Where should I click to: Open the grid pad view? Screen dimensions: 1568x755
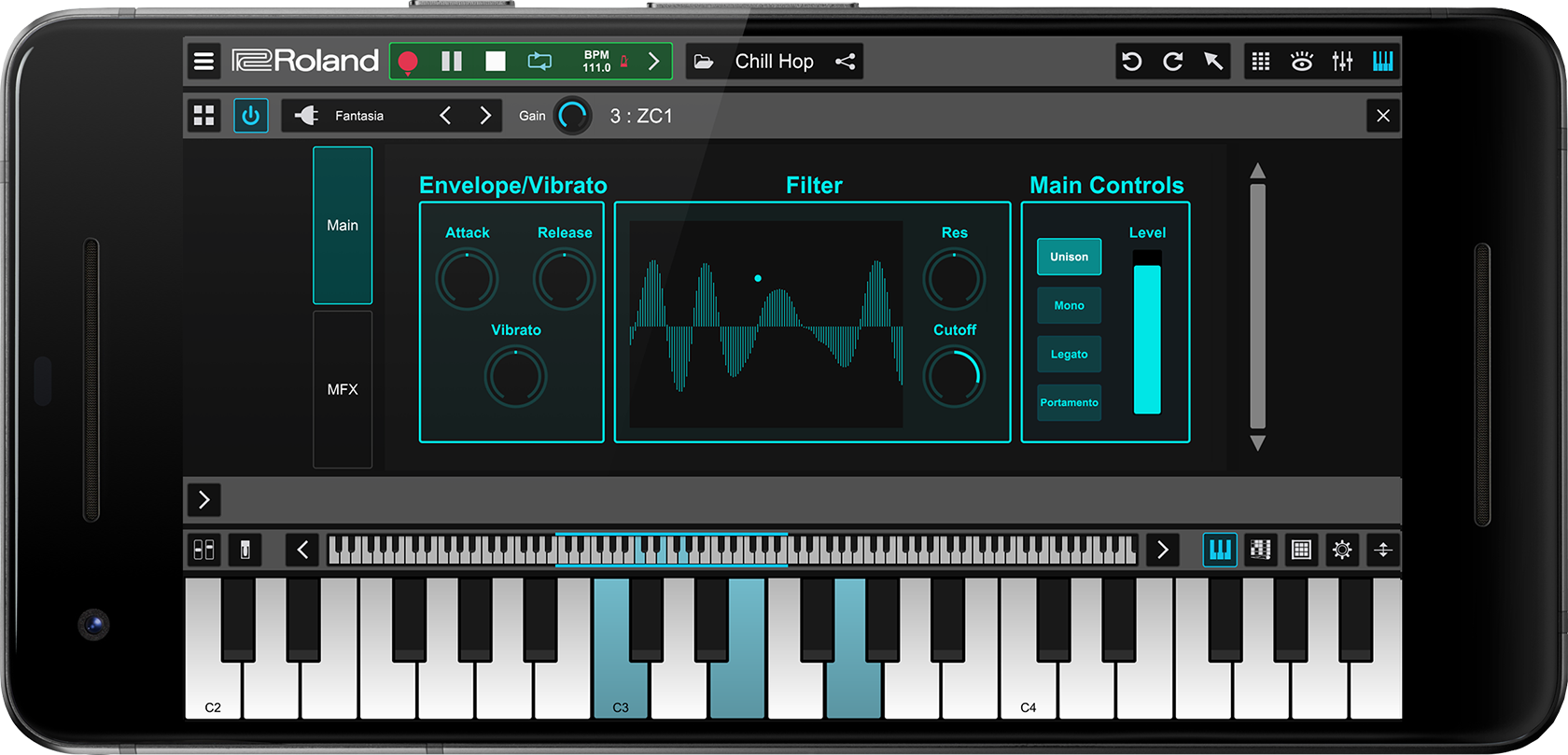click(1261, 62)
